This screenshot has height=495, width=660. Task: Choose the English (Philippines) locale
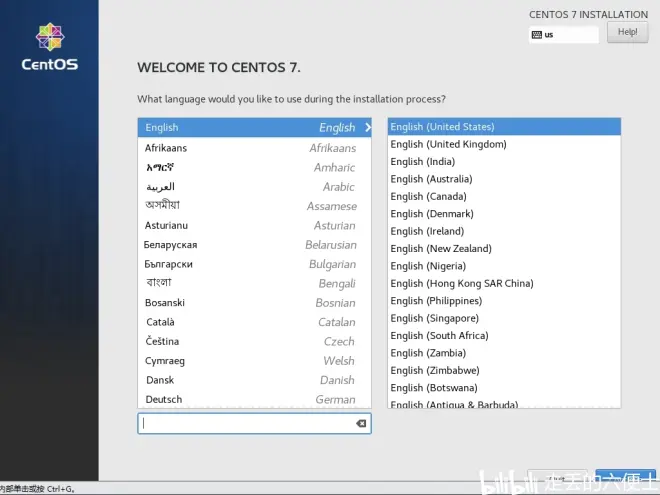[x=504, y=301]
